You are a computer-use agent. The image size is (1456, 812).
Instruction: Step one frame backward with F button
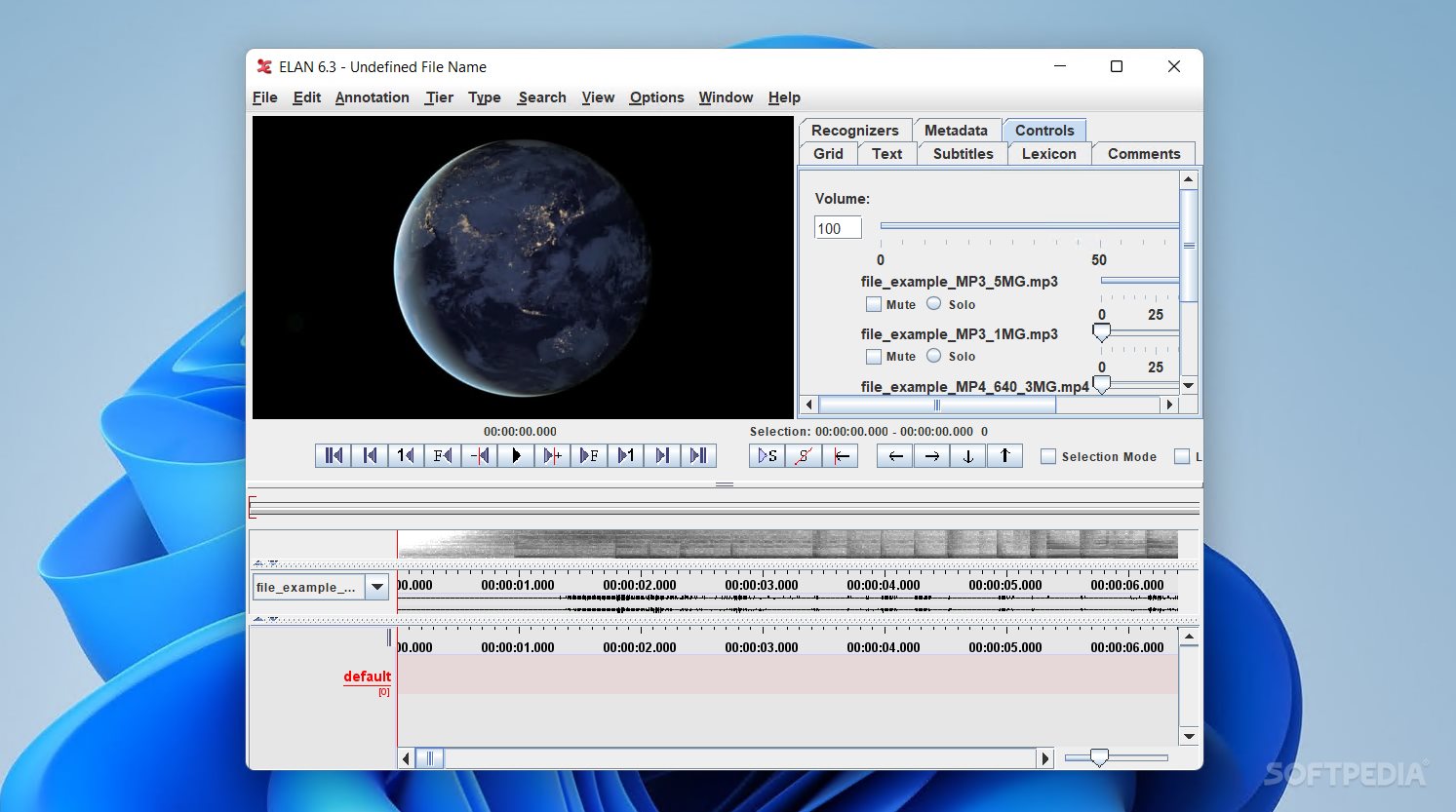tap(443, 456)
